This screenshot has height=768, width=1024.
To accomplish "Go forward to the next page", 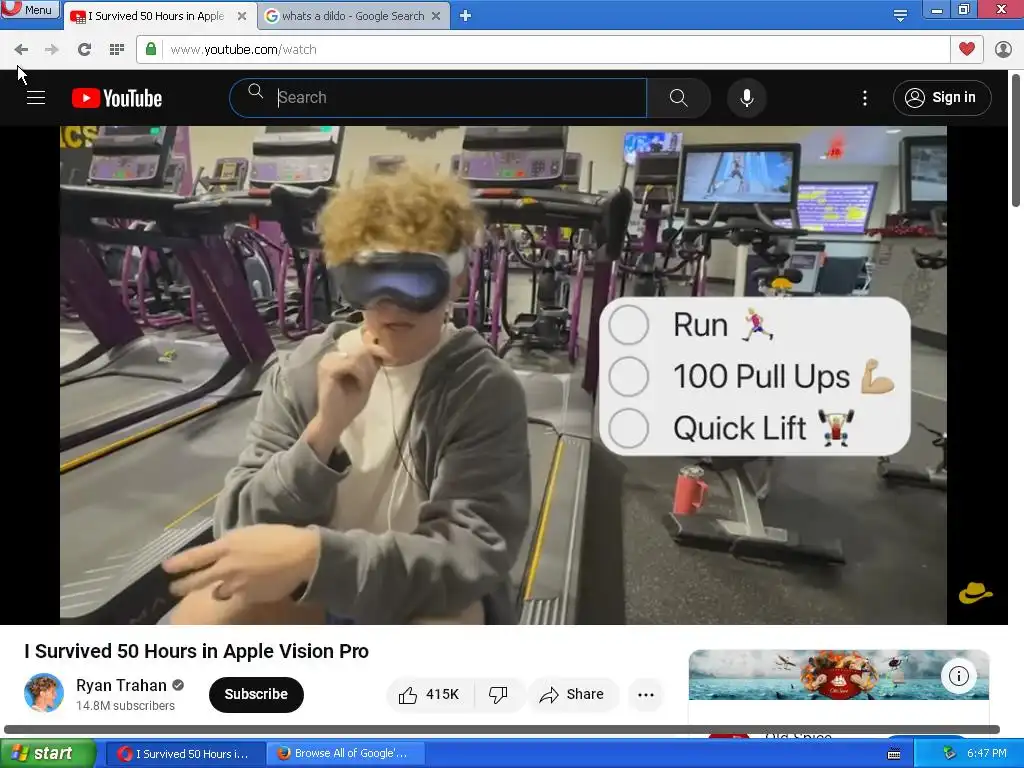I will point(52,50).
